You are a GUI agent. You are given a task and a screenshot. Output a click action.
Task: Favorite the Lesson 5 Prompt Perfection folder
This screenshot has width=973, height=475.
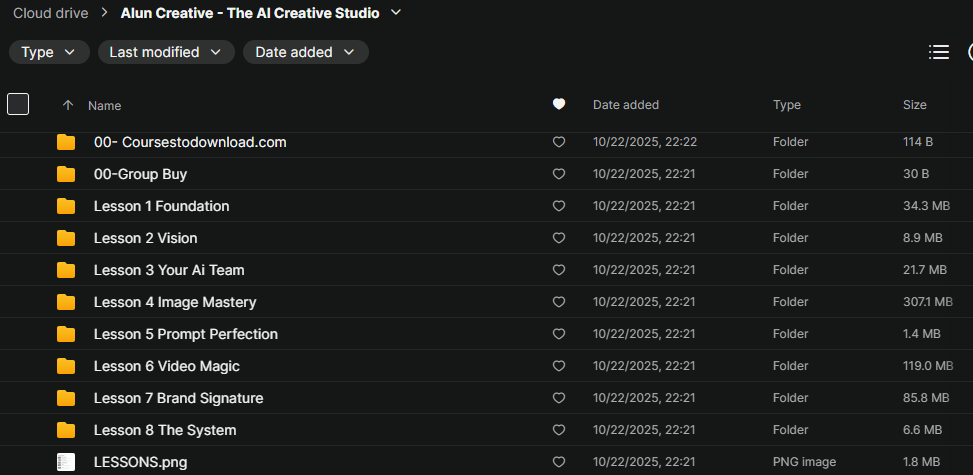(559, 334)
